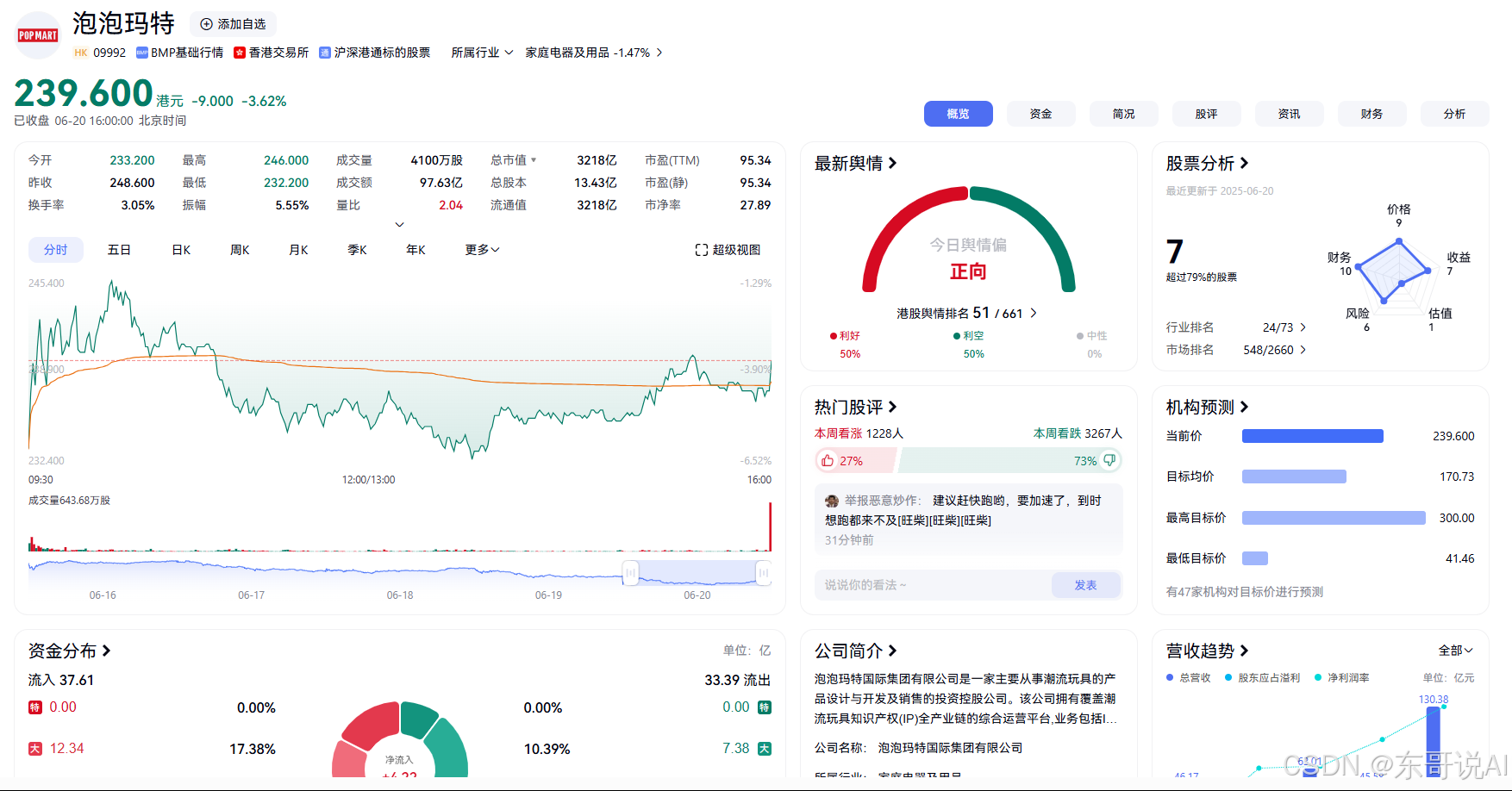Expand the 所属行业 dropdown
This screenshot has width=1512, height=791.
click(482, 53)
